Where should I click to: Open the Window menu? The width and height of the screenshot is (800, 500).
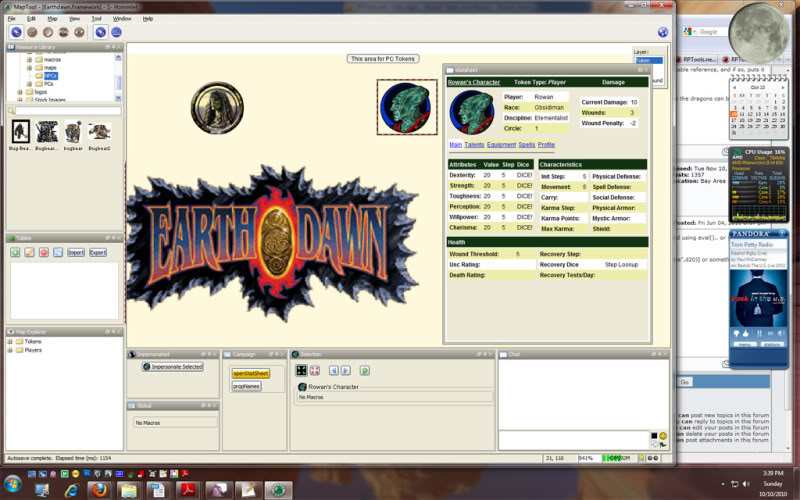coord(122,19)
